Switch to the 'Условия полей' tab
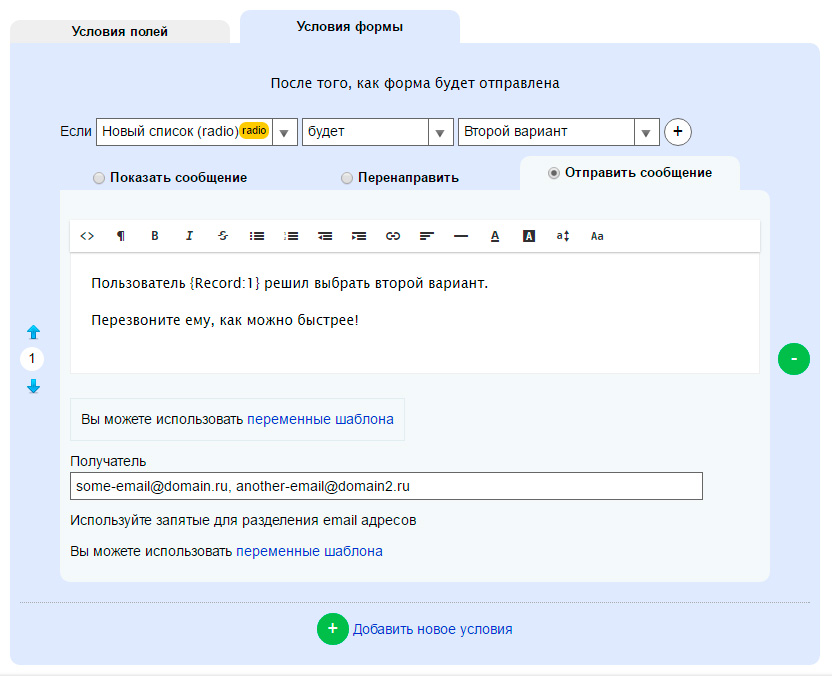Image resolution: width=832 pixels, height=678 pixels. tap(120, 31)
